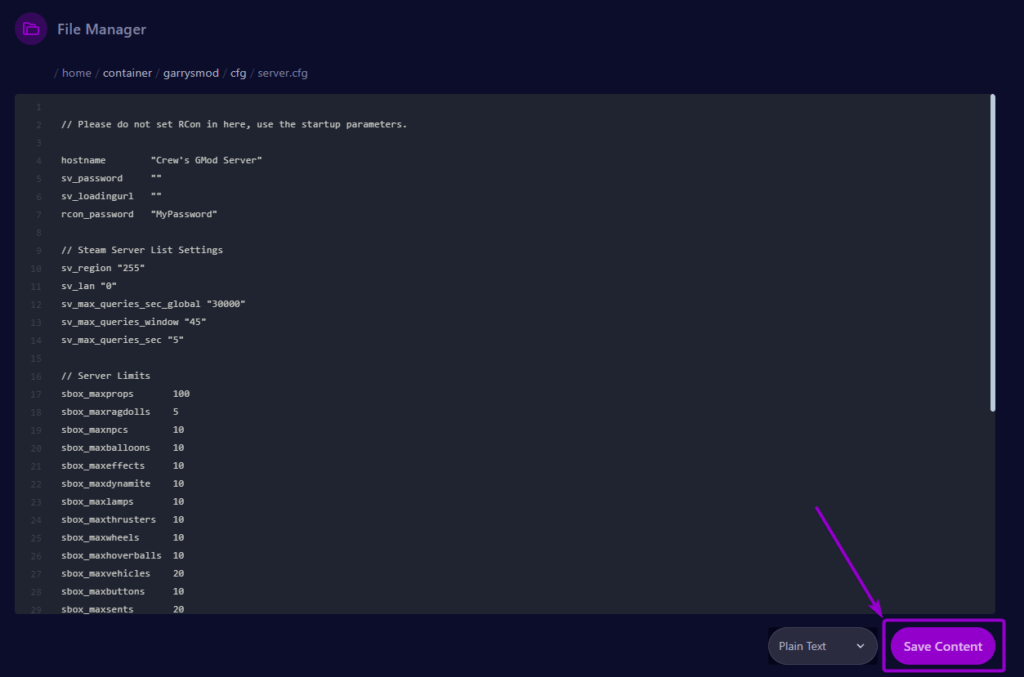The height and width of the screenshot is (677, 1024).
Task: Click the rcon_password "MyPassword" line
Action: (x=139, y=214)
